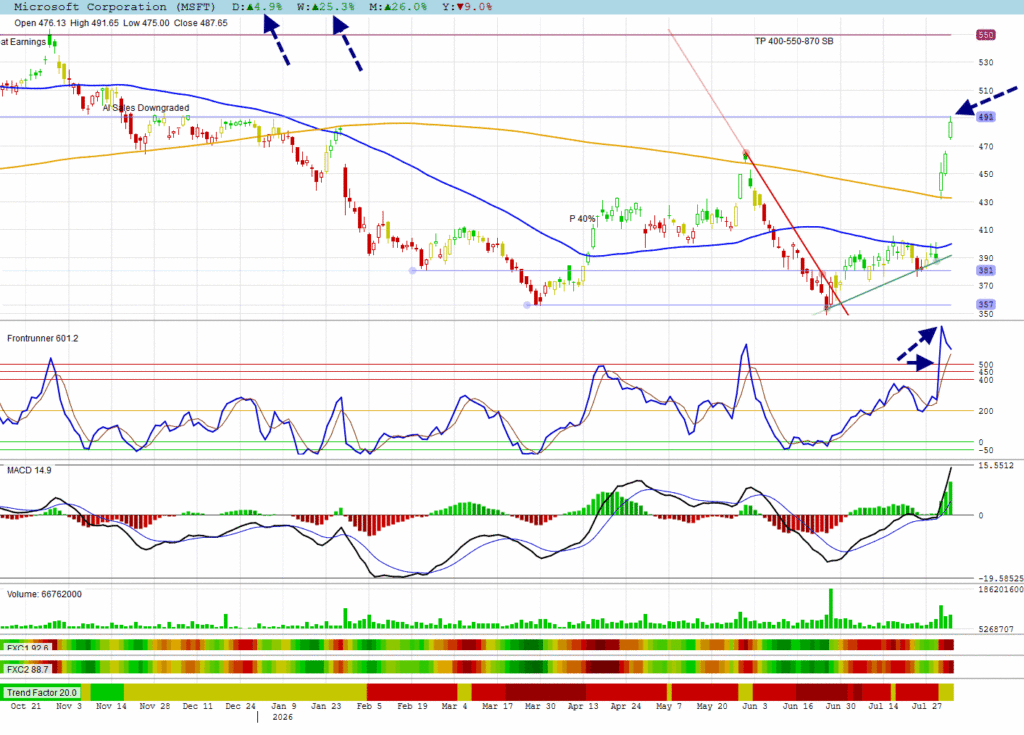
Task: Click the latest green candlestick near 491
Action: pyautogui.click(x=950, y=129)
